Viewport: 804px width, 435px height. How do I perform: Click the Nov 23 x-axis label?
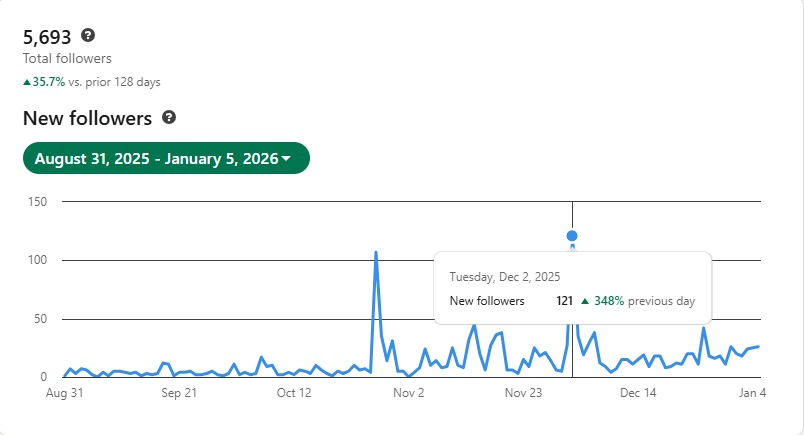click(524, 393)
